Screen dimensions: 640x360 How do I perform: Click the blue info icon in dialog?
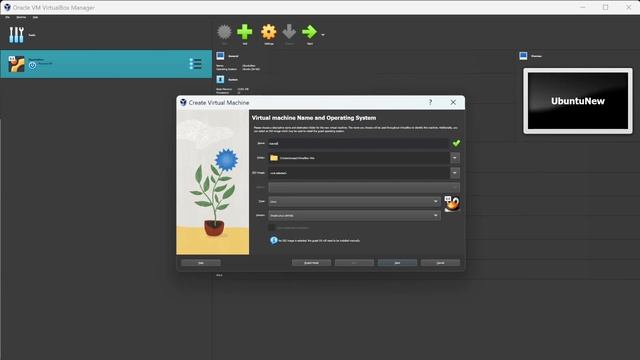[x=274, y=240]
